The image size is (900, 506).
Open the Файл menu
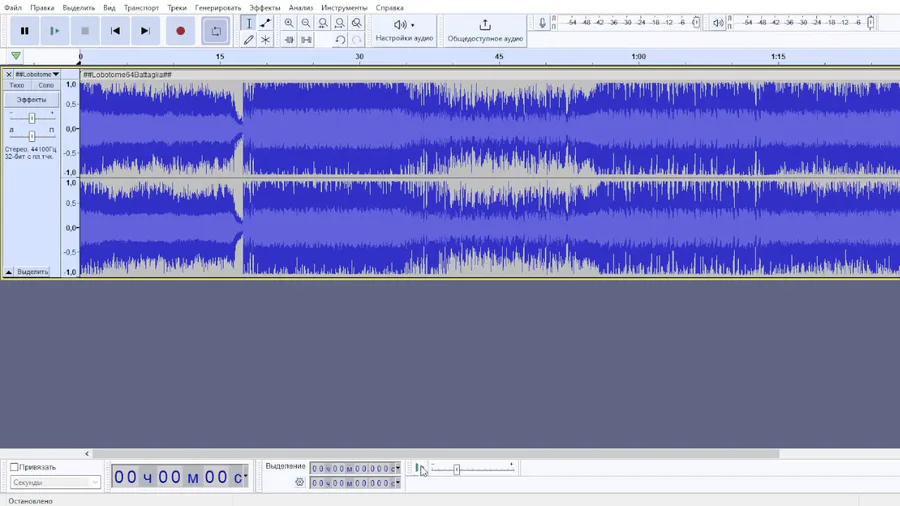[x=13, y=8]
